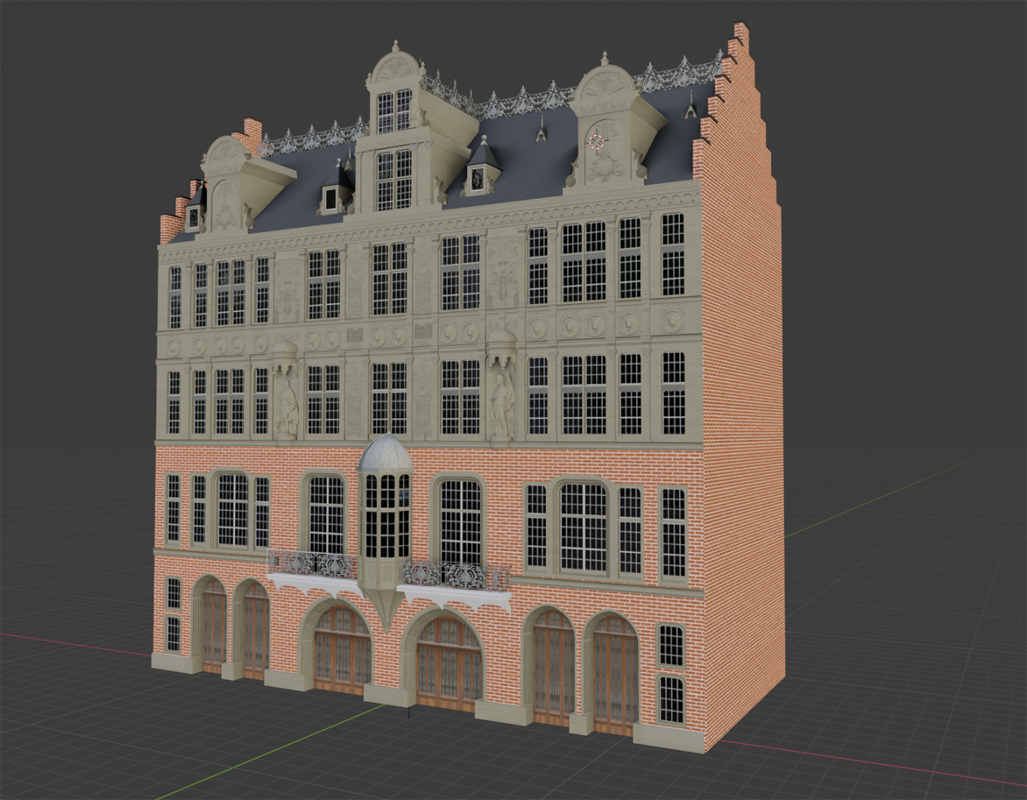Select the left statue on the facade
Image resolution: width=1027 pixels, height=800 pixels.
point(287,400)
